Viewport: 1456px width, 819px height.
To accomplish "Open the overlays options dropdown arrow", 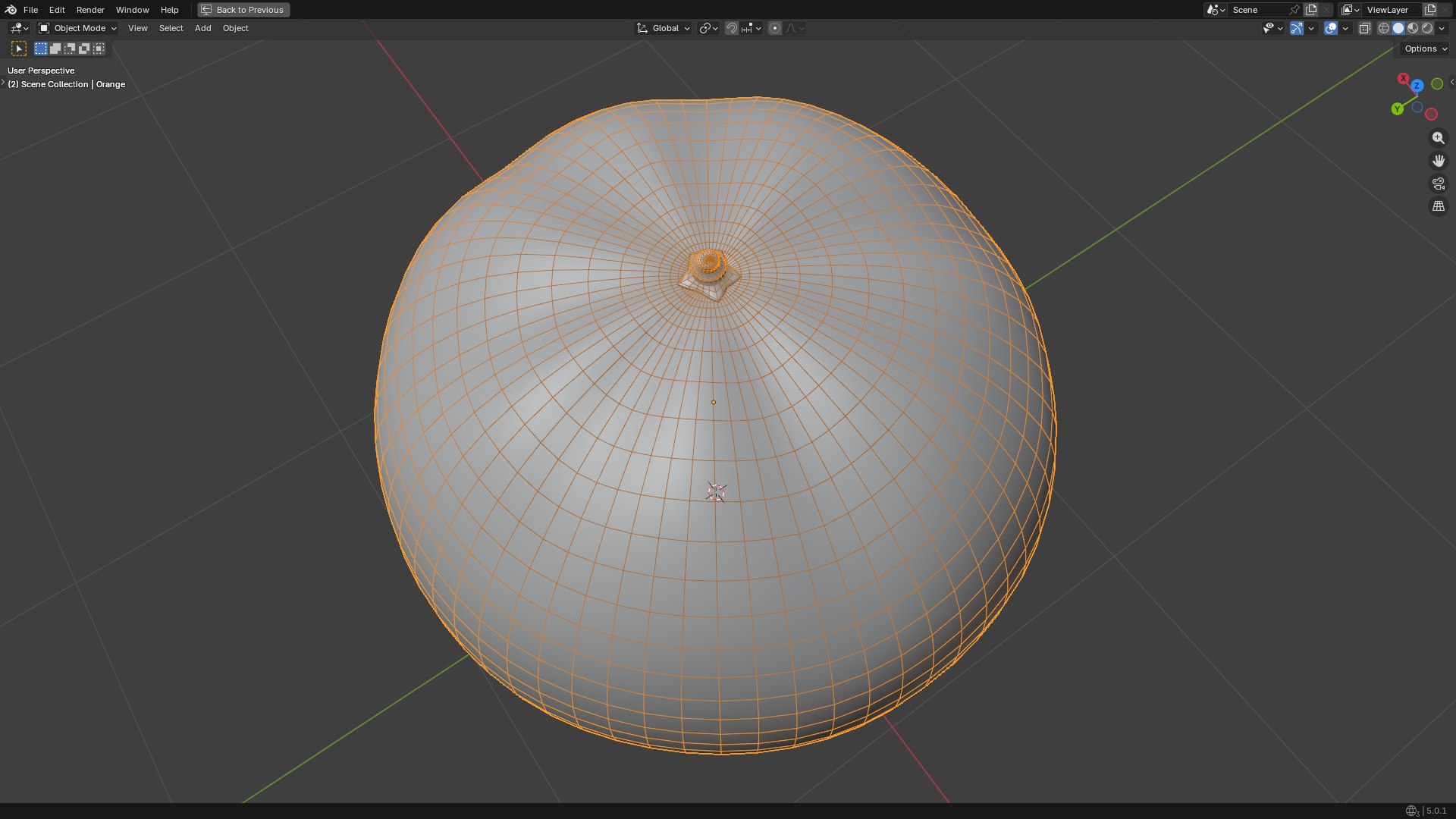I will pos(1345,28).
